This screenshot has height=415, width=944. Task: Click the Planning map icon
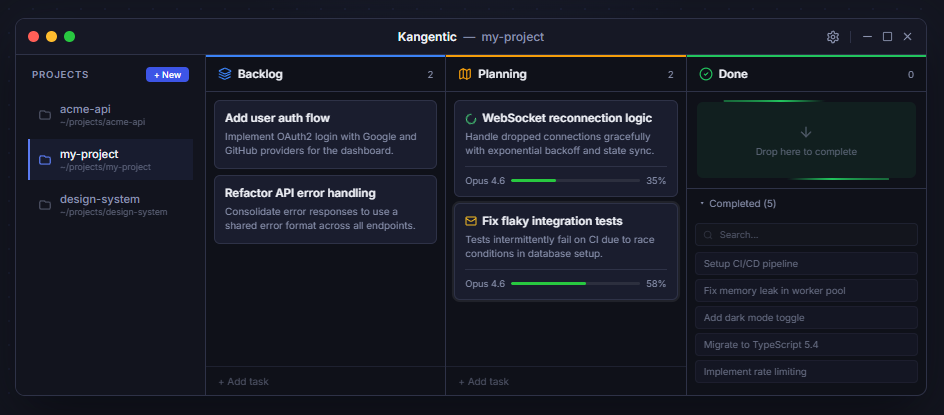(465, 74)
